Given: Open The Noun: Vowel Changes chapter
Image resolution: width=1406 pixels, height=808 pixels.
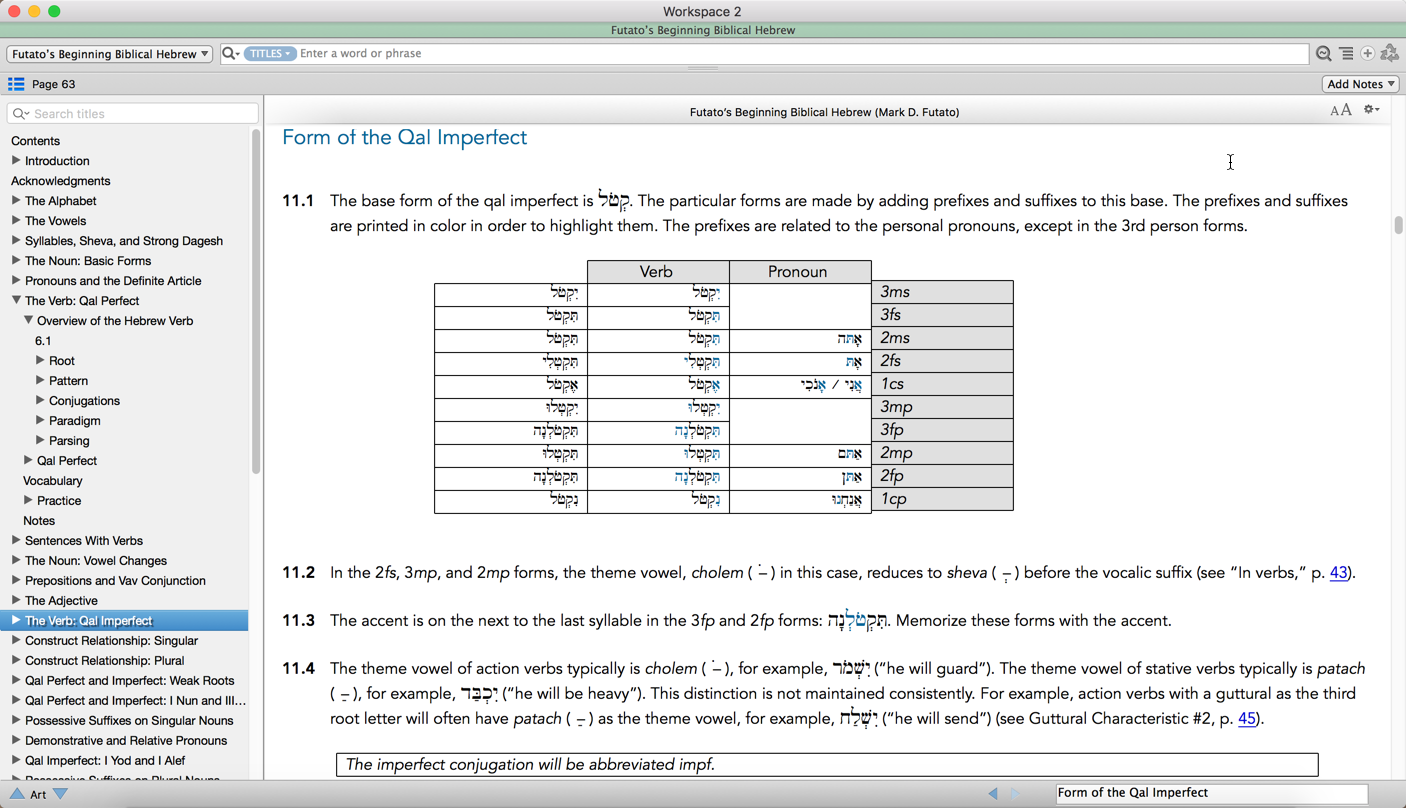Looking at the screenshot, I should (96, 561).
